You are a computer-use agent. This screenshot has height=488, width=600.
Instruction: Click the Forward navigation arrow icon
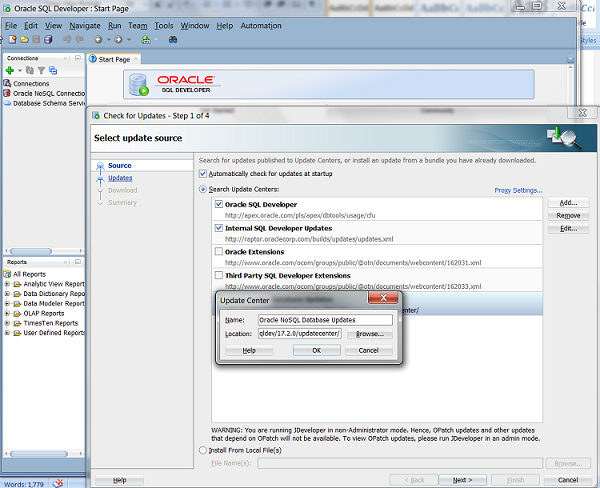tap(118, 39)
